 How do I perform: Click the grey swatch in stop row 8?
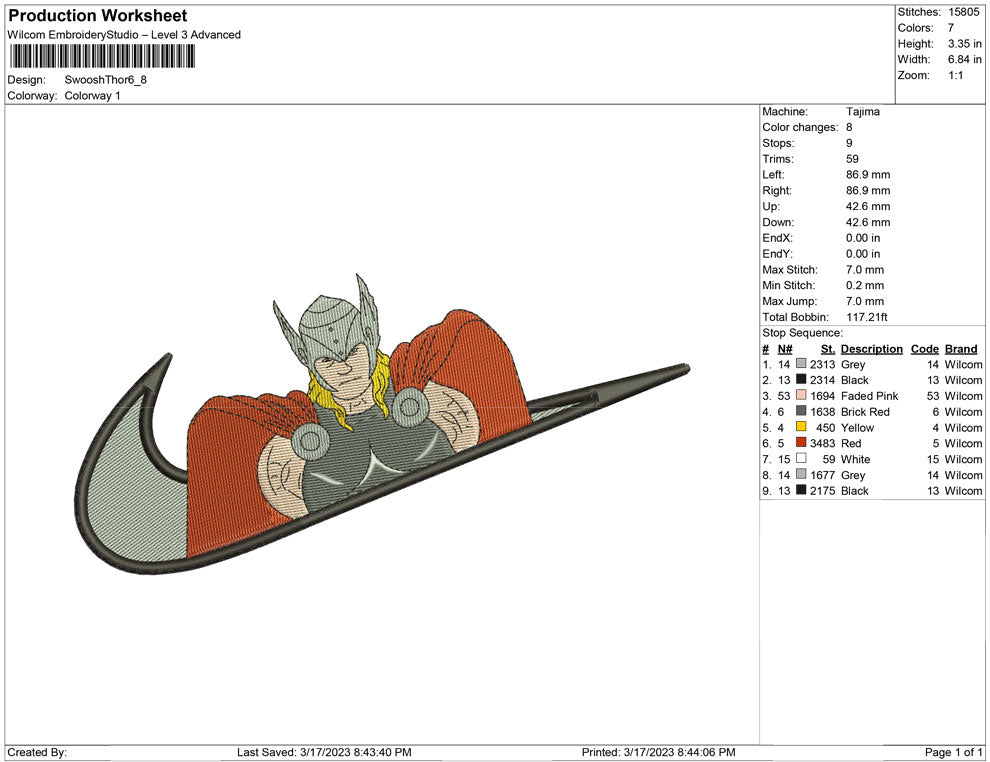pyautogui.click(x=801, y=474)
